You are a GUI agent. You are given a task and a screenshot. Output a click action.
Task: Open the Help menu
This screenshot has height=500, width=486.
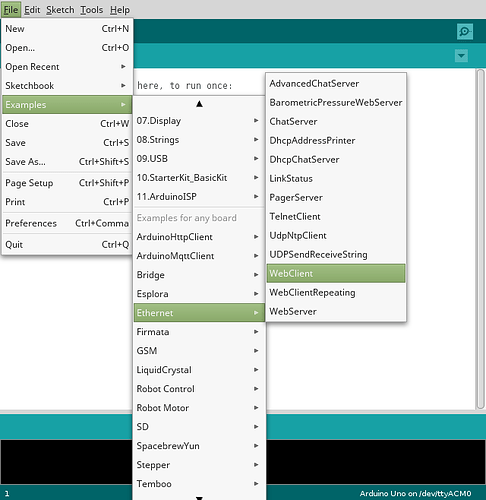pos(119,10)
